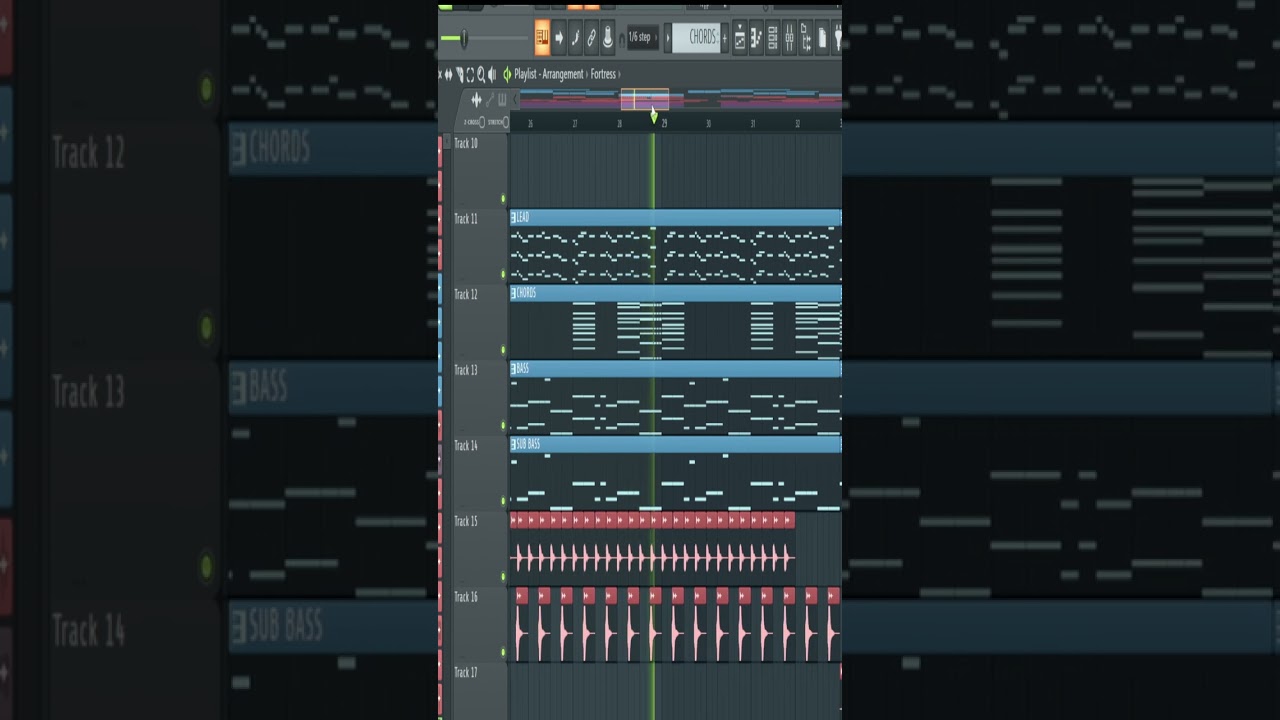Mute Track 11 via its green LED
Viewport: 1280px width, 720px height.
point(503,273)
